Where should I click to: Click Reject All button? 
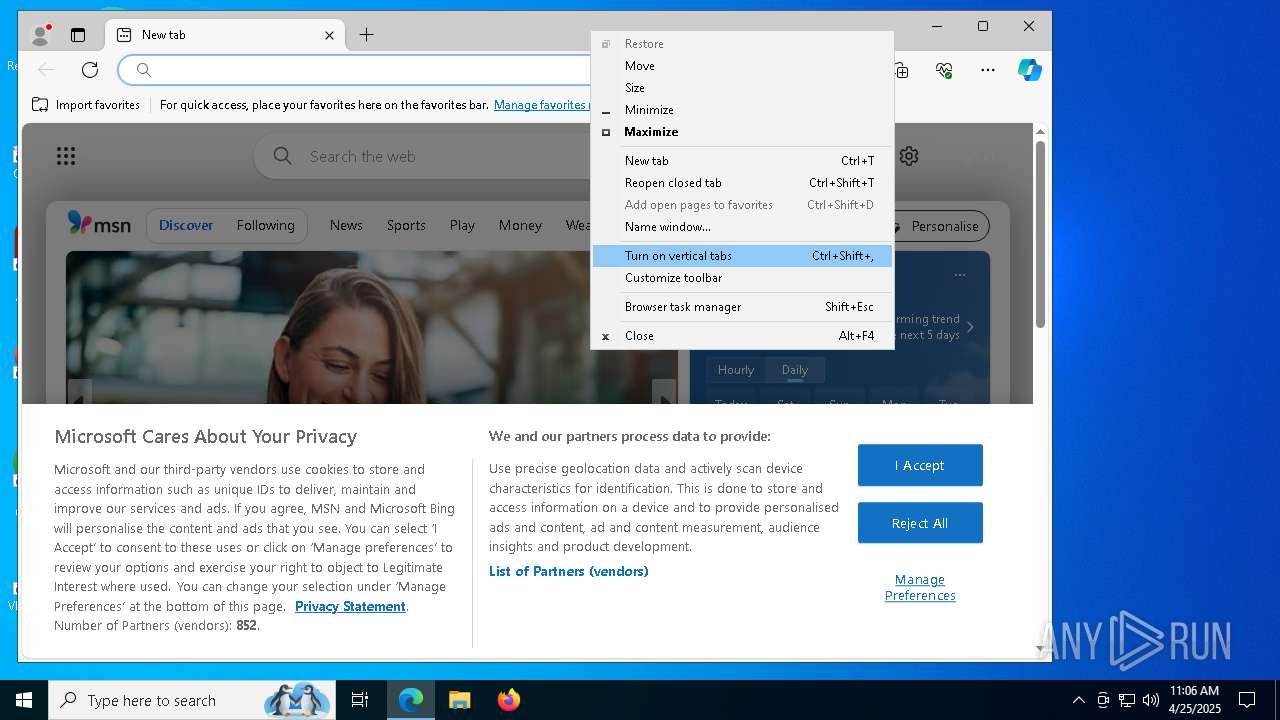(x=920, y=523)
